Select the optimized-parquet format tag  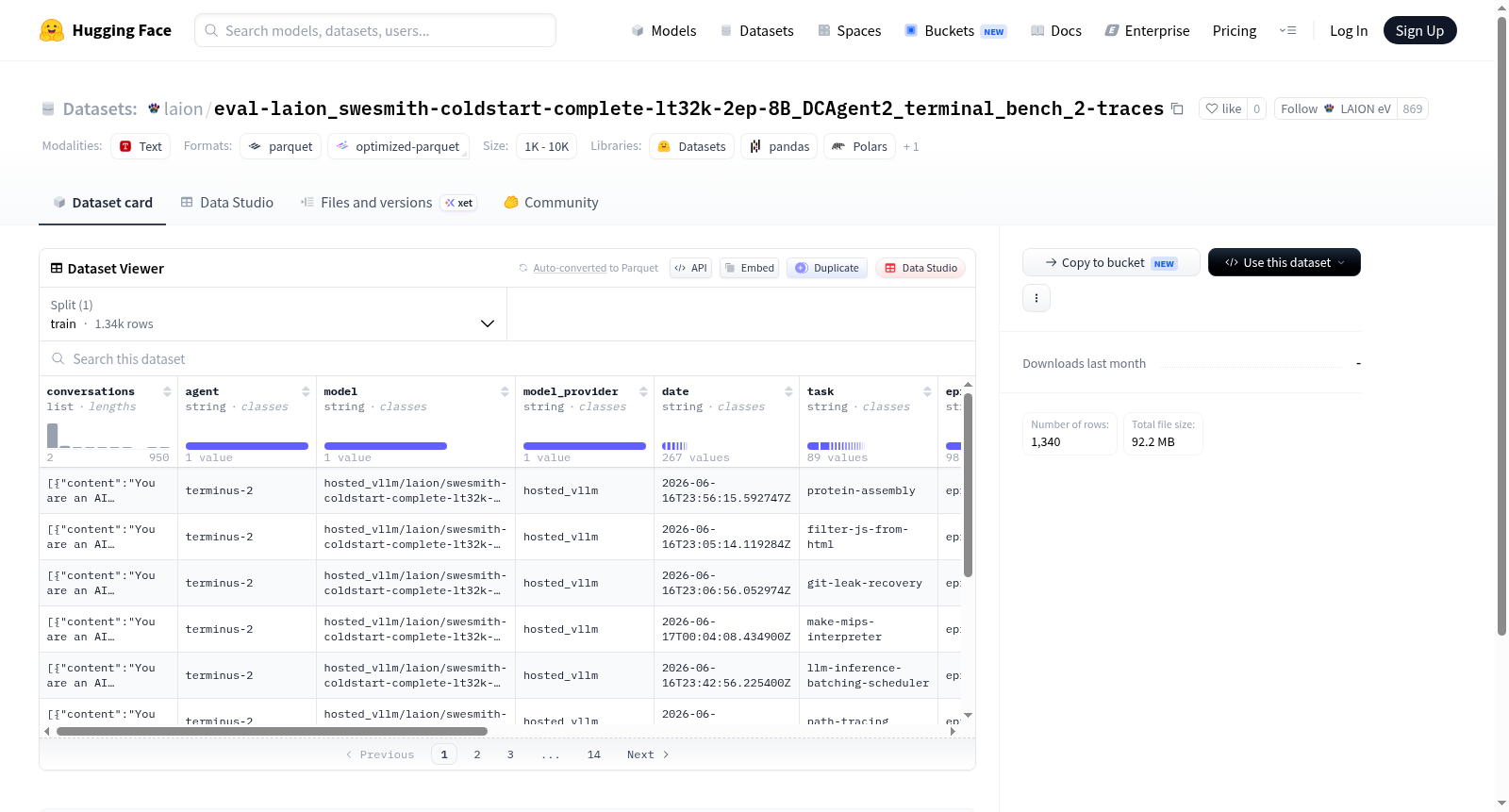[398, 146]
